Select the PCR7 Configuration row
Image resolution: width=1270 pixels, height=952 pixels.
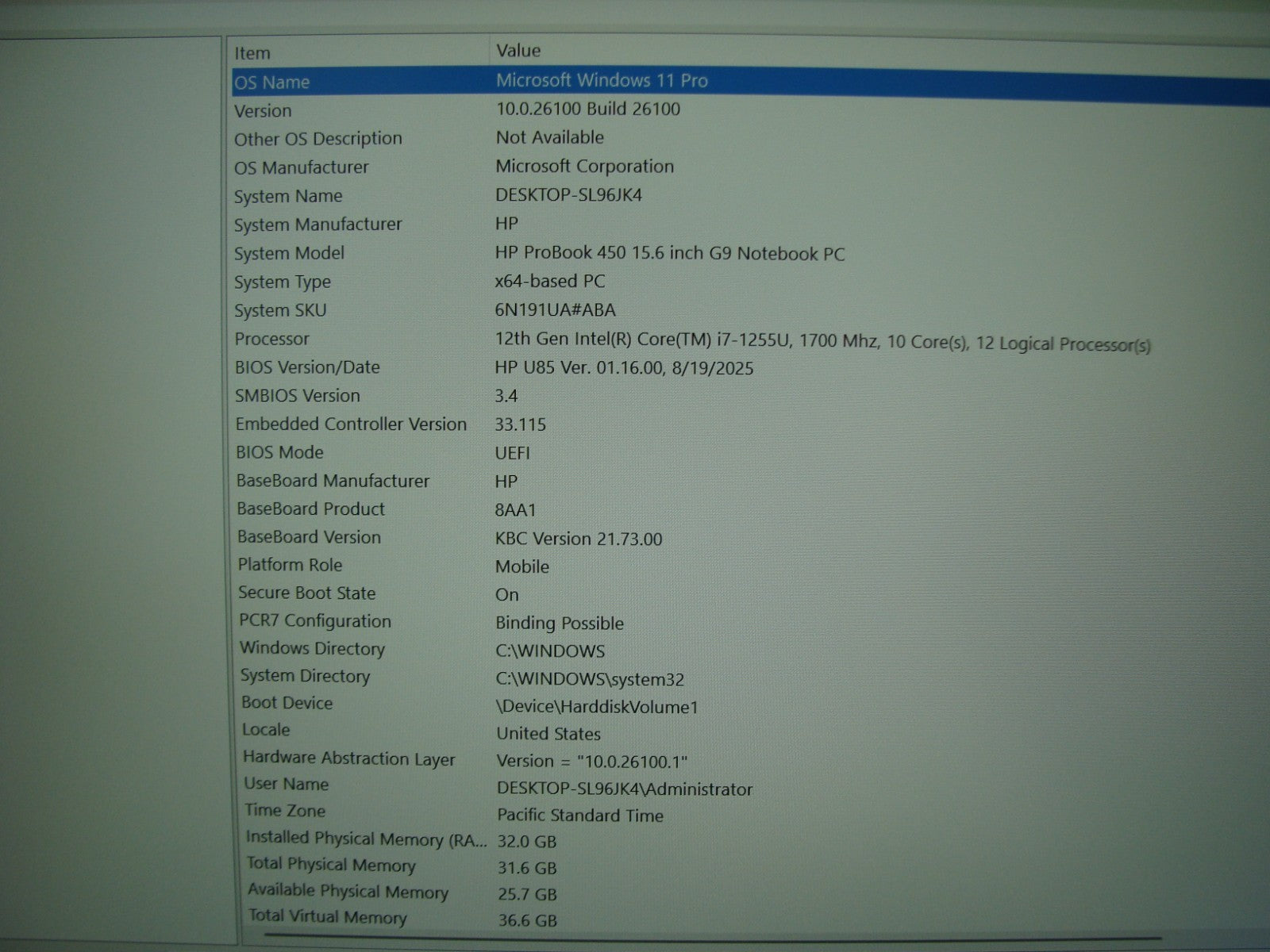(315, 621)
